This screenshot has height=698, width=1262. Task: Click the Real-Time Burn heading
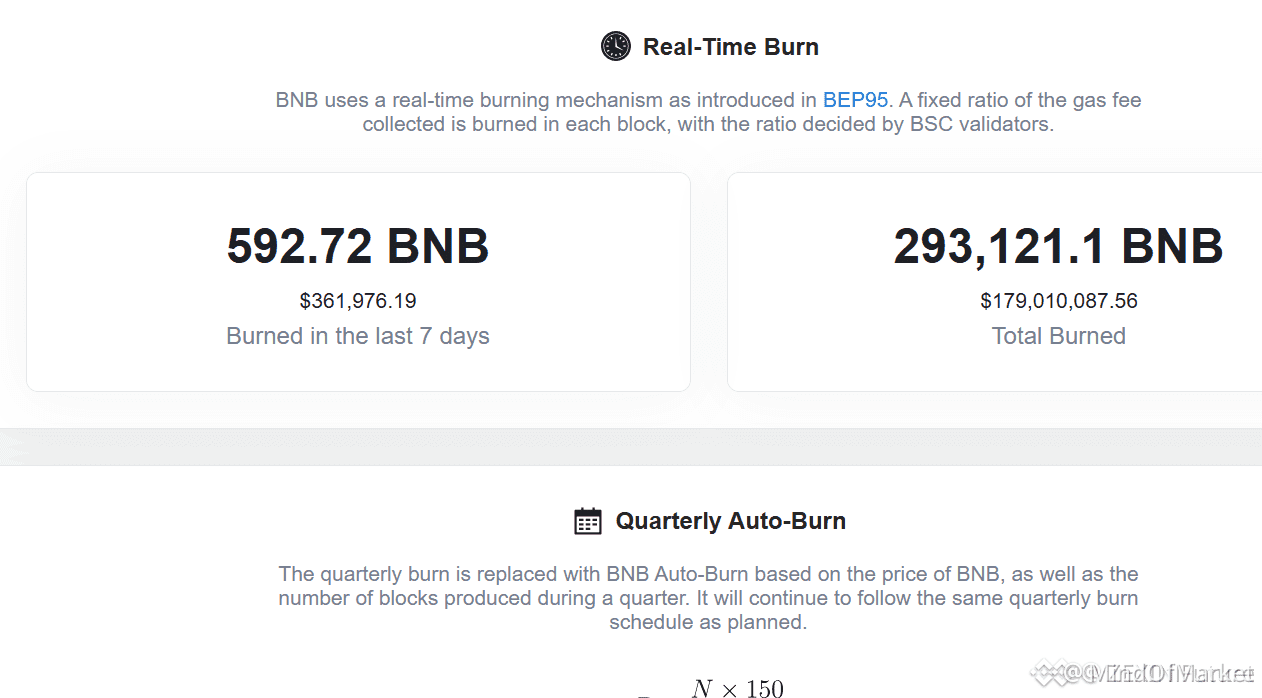[x=731, y=47]
